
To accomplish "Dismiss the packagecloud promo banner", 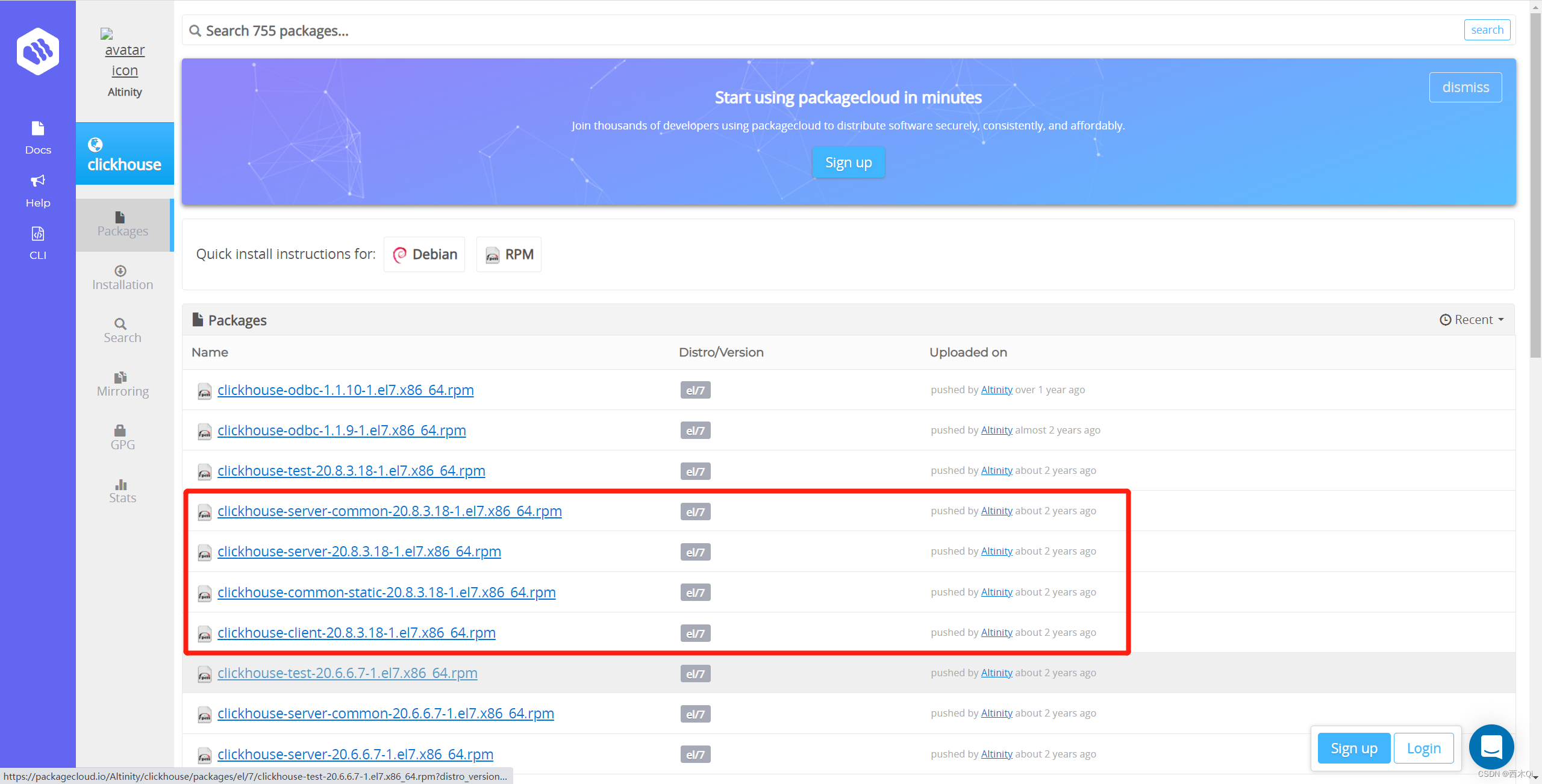I will click(x=1465, y=87).
